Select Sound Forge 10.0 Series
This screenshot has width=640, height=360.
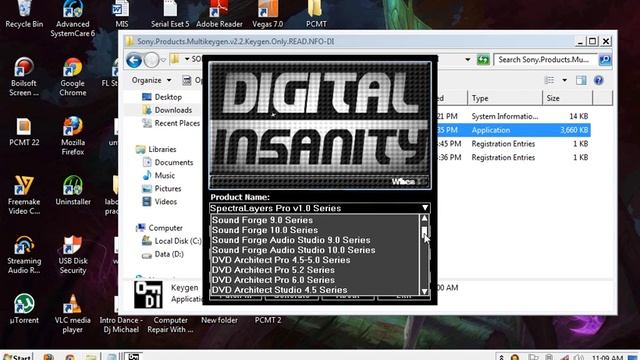tap(315, 230)
